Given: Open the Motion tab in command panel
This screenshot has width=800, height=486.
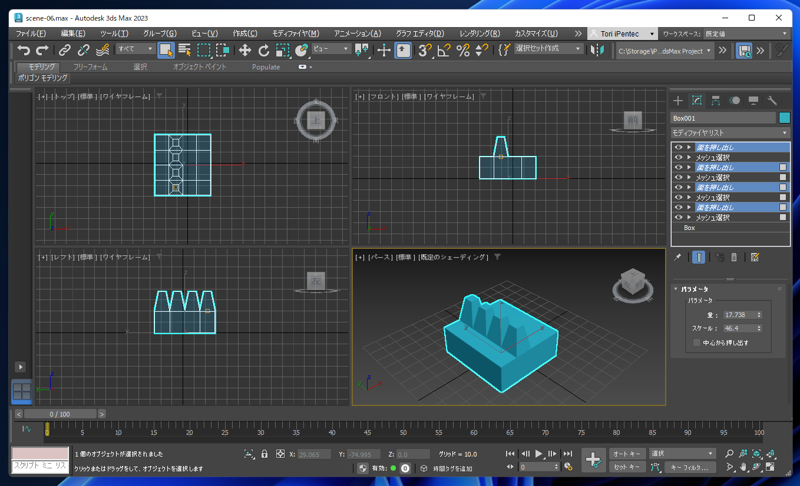Looking at the screenshot, I should click(x=734, y=100).
